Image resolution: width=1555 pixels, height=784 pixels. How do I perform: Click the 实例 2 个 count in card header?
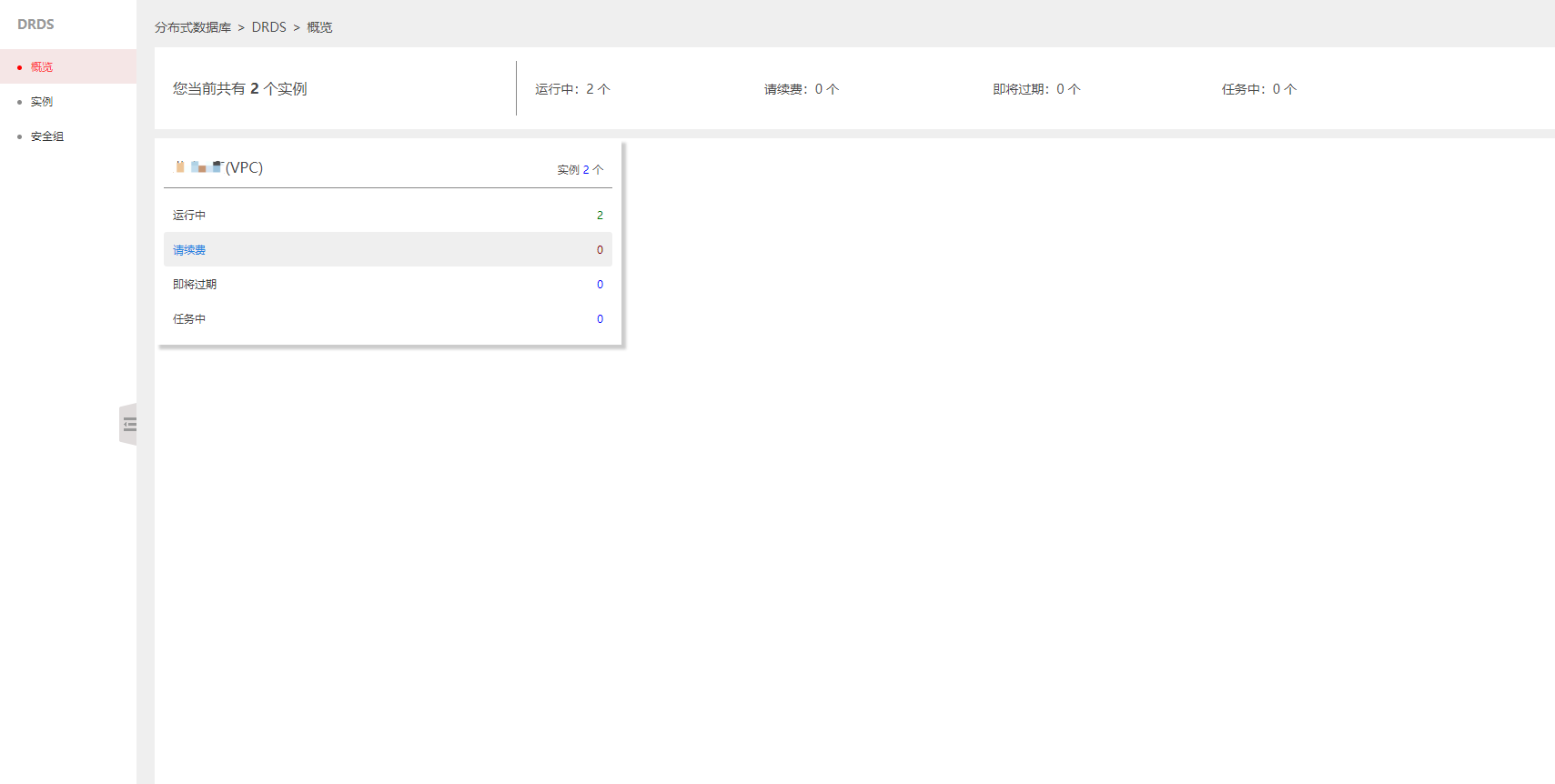tap(581, 169)
